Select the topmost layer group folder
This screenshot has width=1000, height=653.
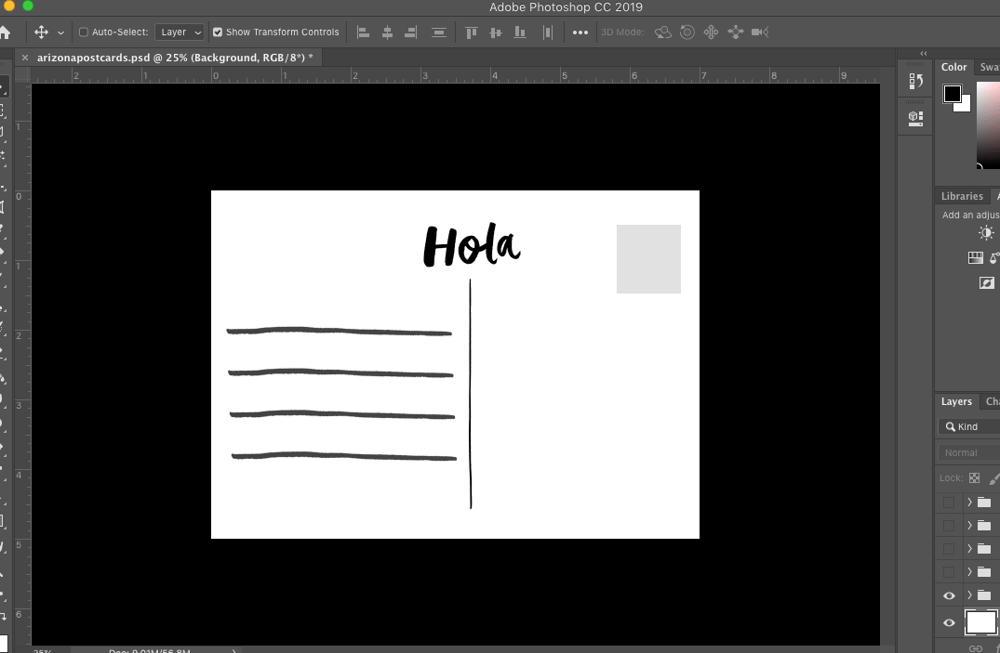click(x=984, y=503)
